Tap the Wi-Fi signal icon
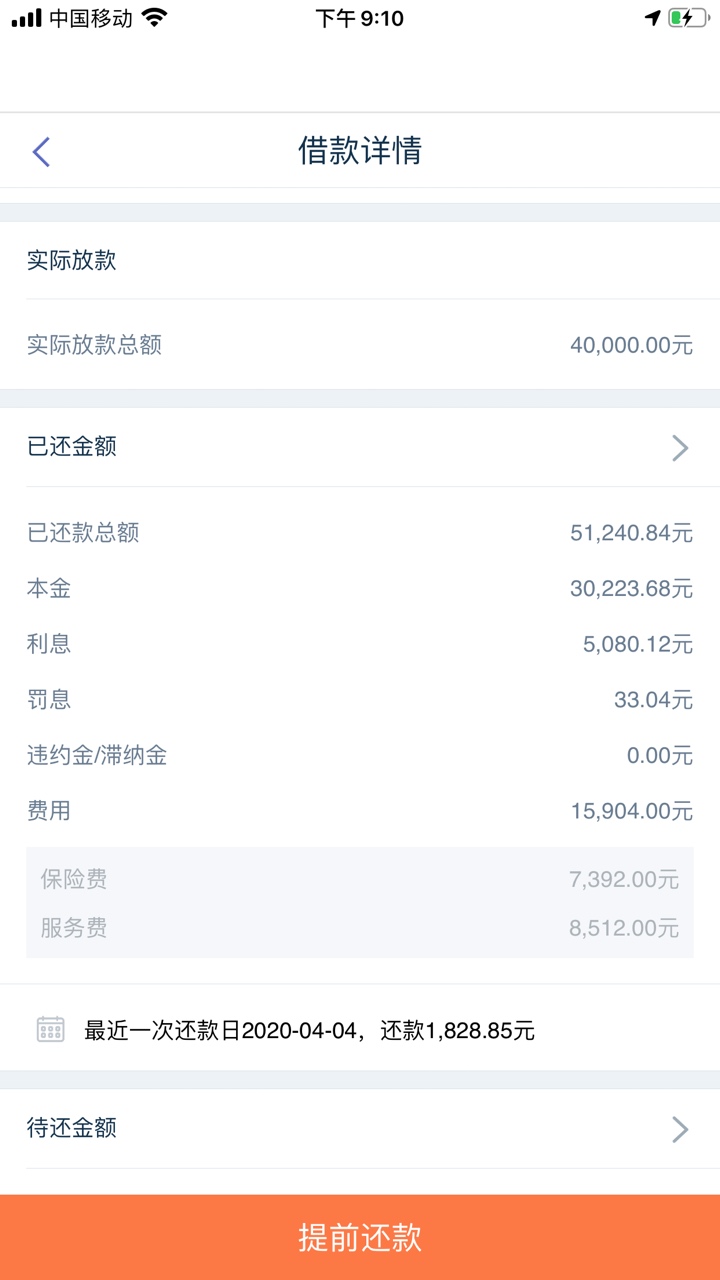Screen dimensions: 720x1280 154,18
